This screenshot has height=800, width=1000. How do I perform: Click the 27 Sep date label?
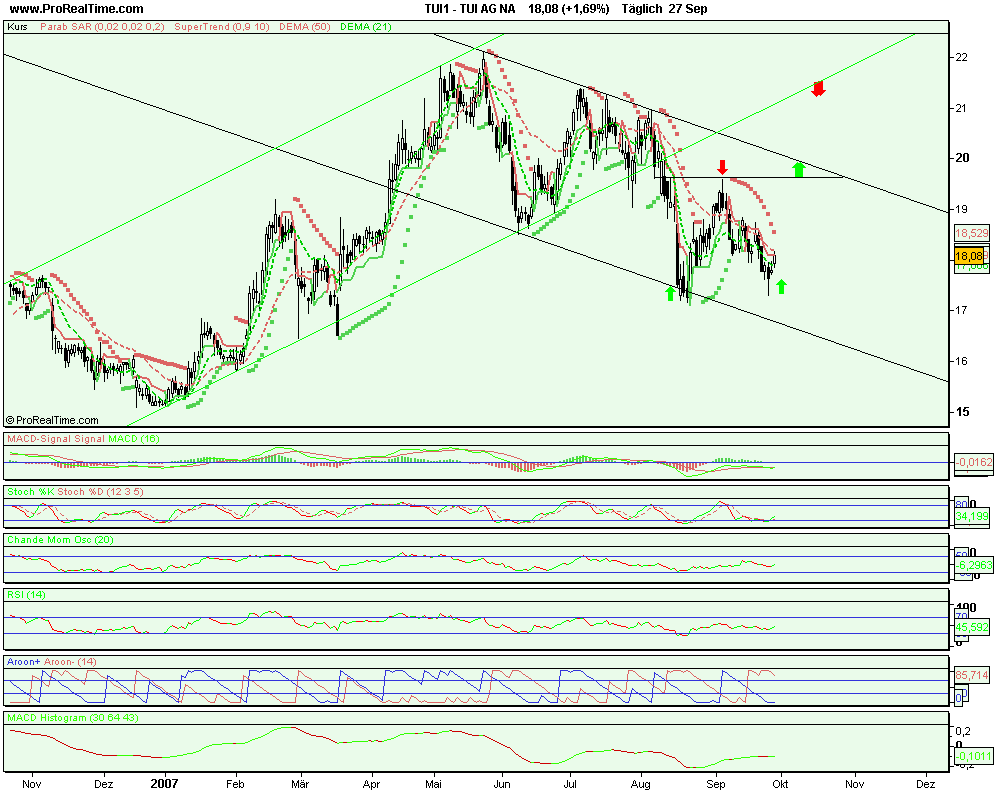coord(688,9)
